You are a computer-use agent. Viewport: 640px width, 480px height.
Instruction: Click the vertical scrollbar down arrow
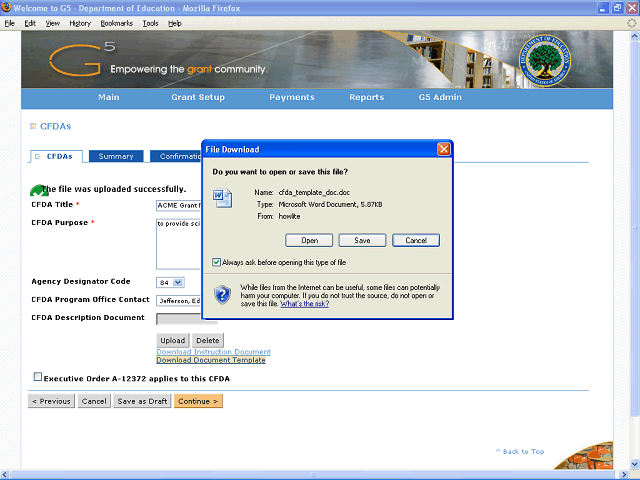[634, 464]
